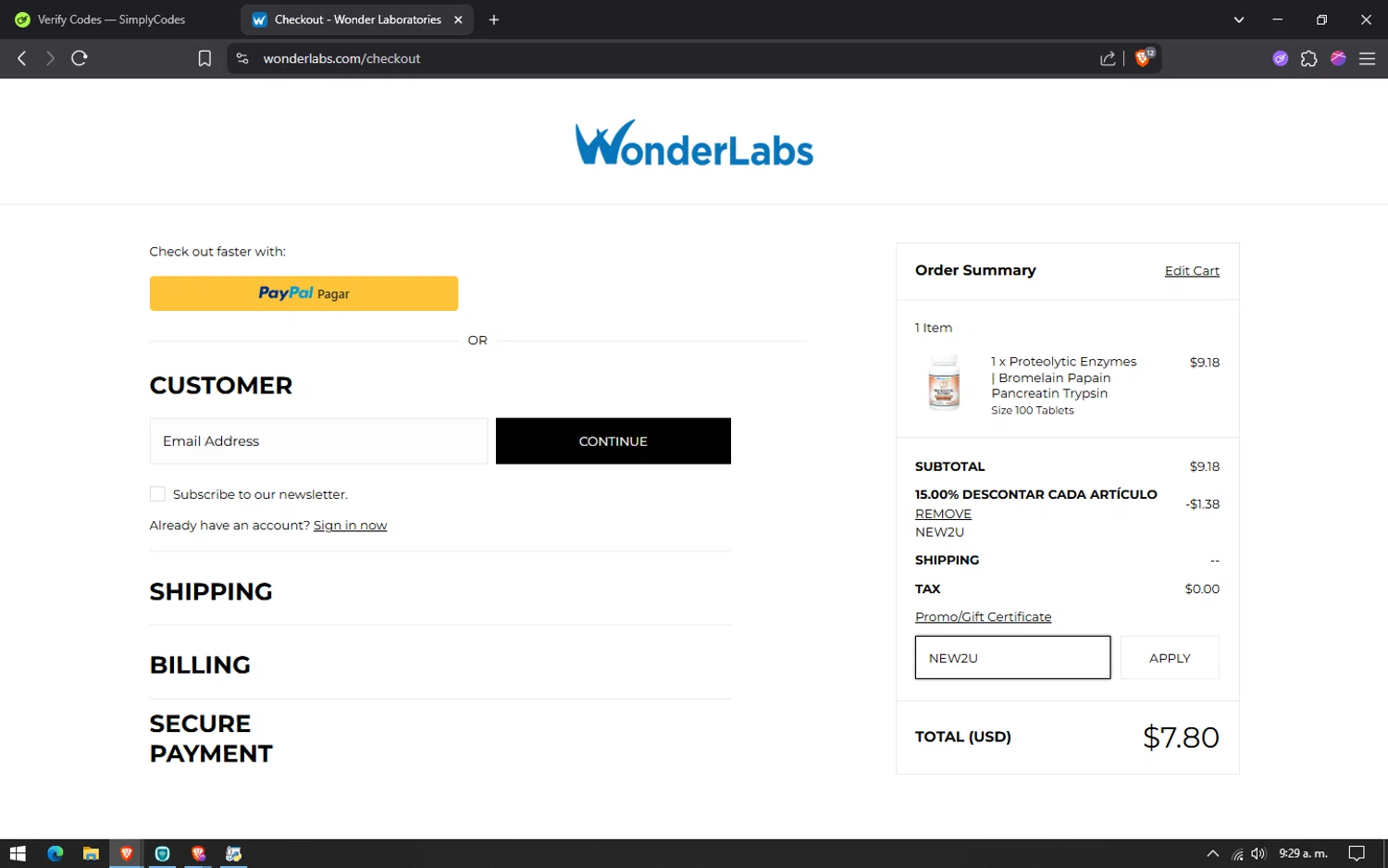
Task: Apply the promo code with APPLY
Action: (x=1170, y=657)
